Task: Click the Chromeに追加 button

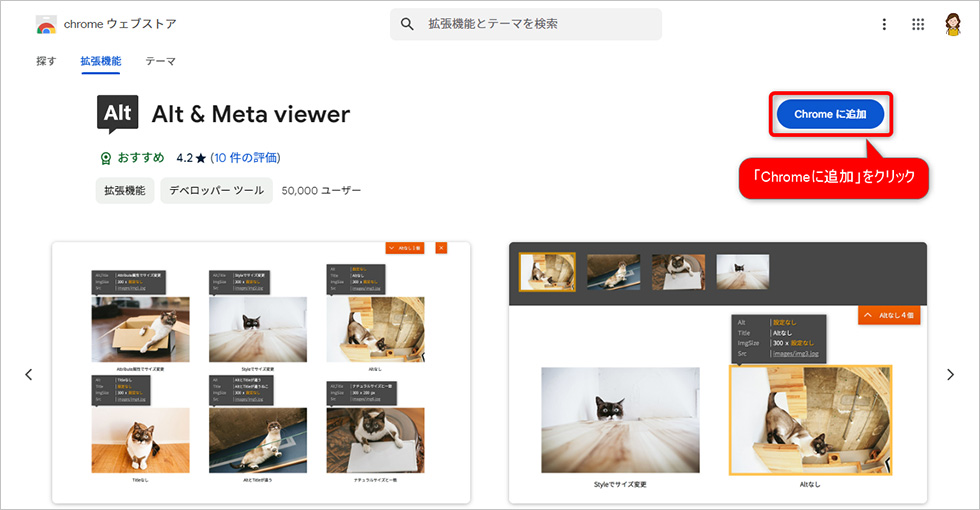Action: click(x=830, y=114)
